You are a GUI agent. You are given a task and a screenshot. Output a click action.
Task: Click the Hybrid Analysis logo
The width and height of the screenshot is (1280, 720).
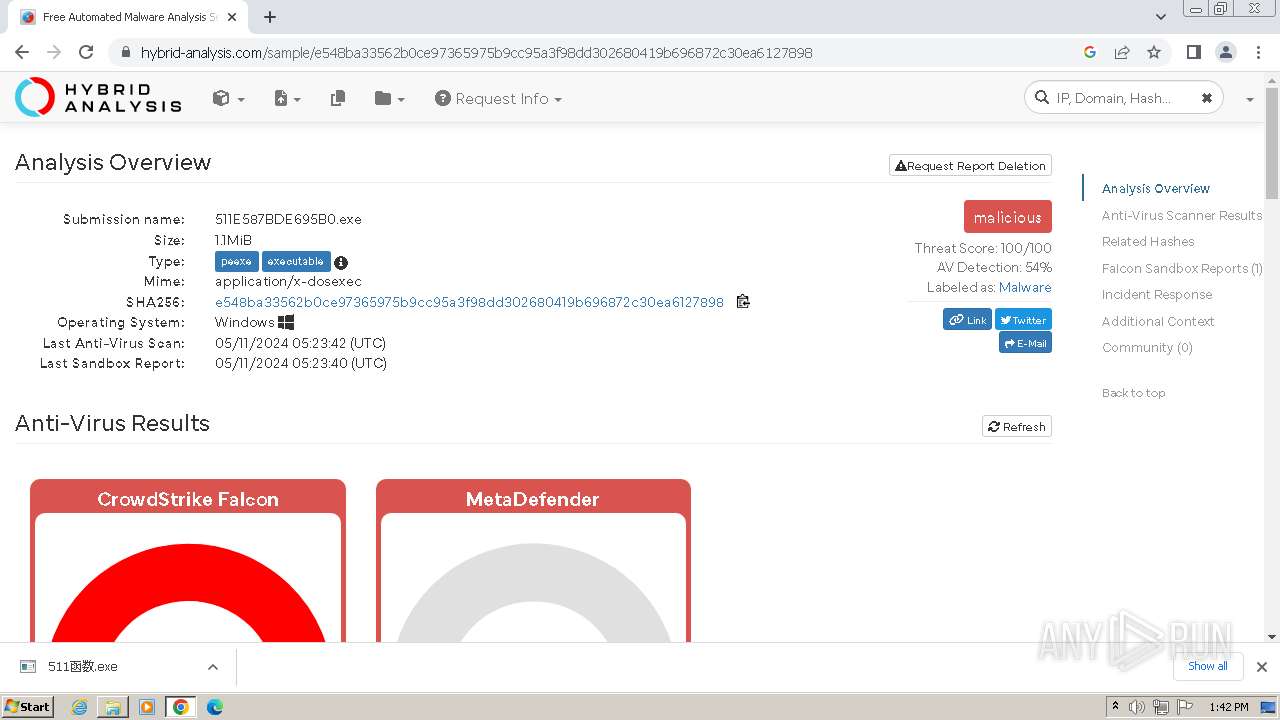(x=98, y=97)
